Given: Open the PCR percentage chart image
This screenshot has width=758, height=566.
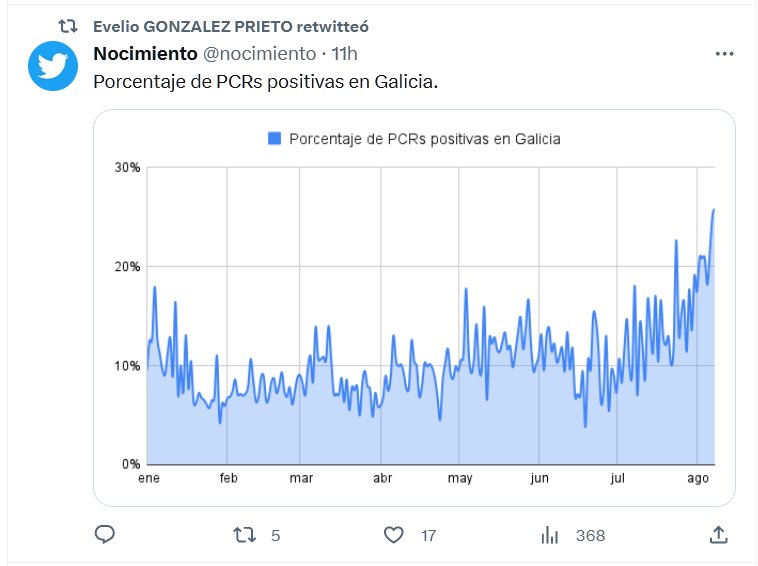Looking at the screenshot, I should (x=414, y=330).
